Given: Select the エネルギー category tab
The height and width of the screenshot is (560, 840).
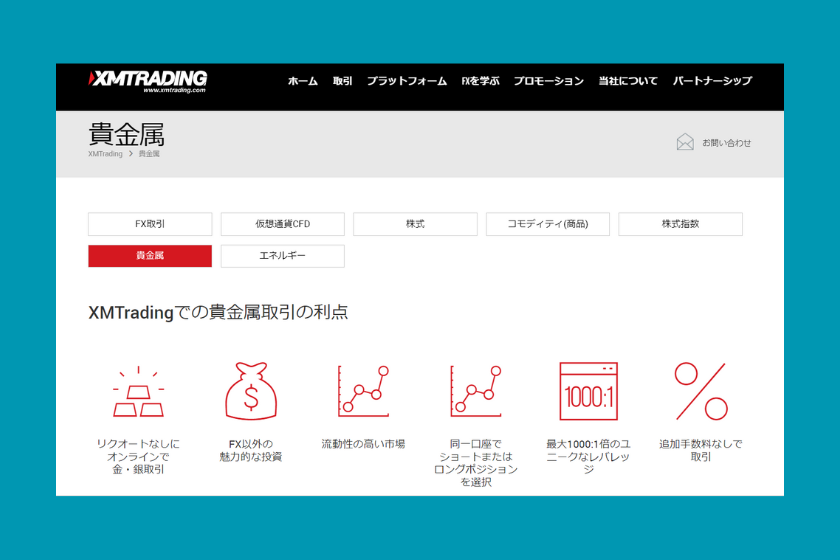Looking at the screenshot, I should pos(282,256).
